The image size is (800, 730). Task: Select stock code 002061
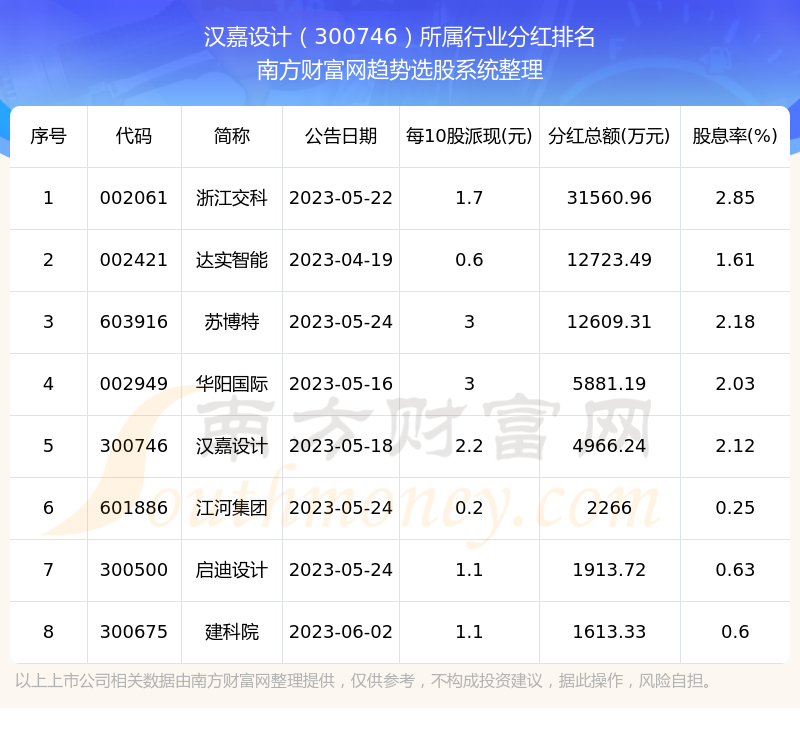point(134,198)
